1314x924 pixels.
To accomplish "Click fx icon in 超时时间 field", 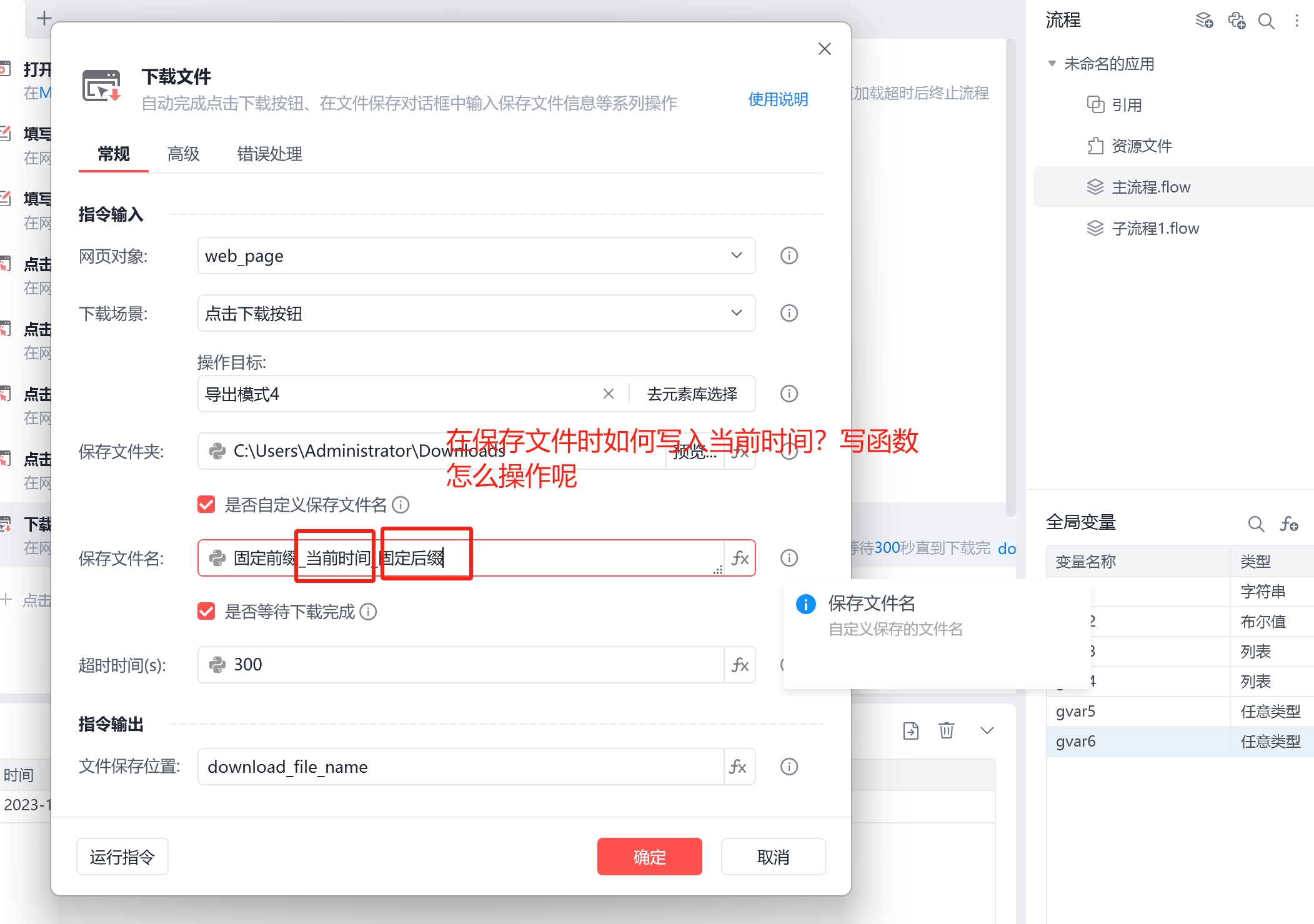I will pos(740,665).
